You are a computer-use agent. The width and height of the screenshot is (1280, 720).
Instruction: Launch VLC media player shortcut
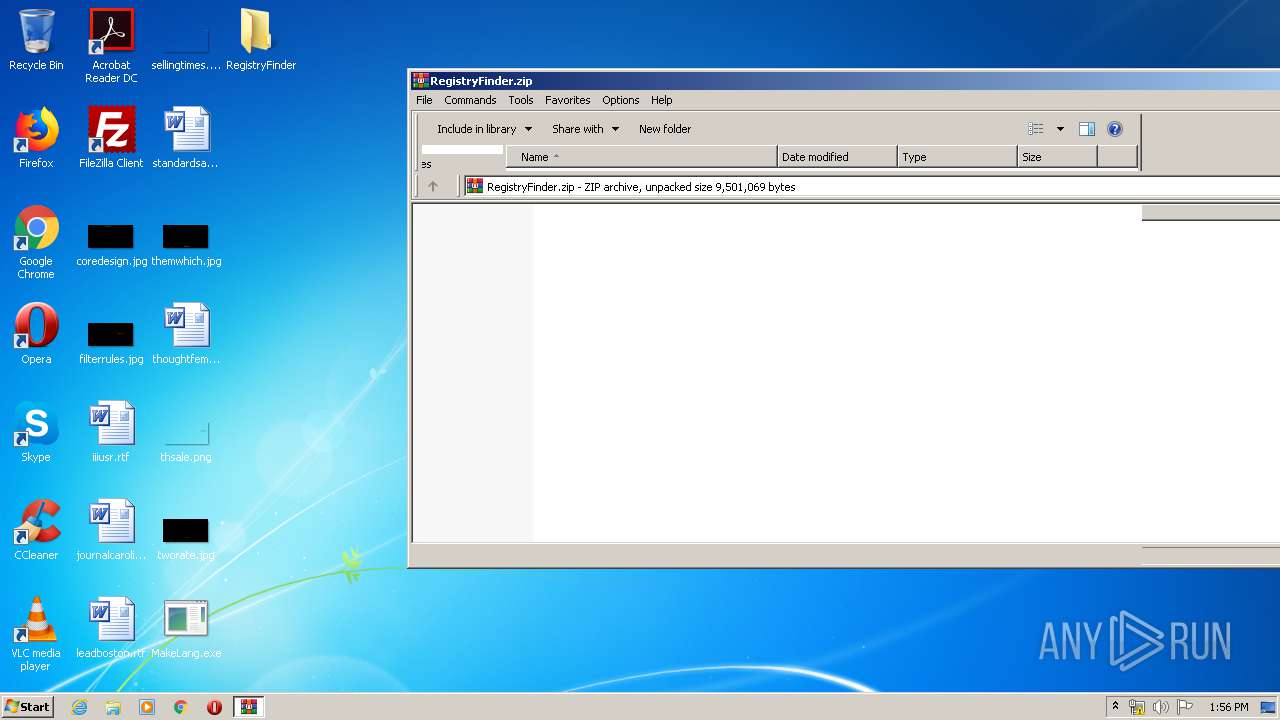(36, 635)
